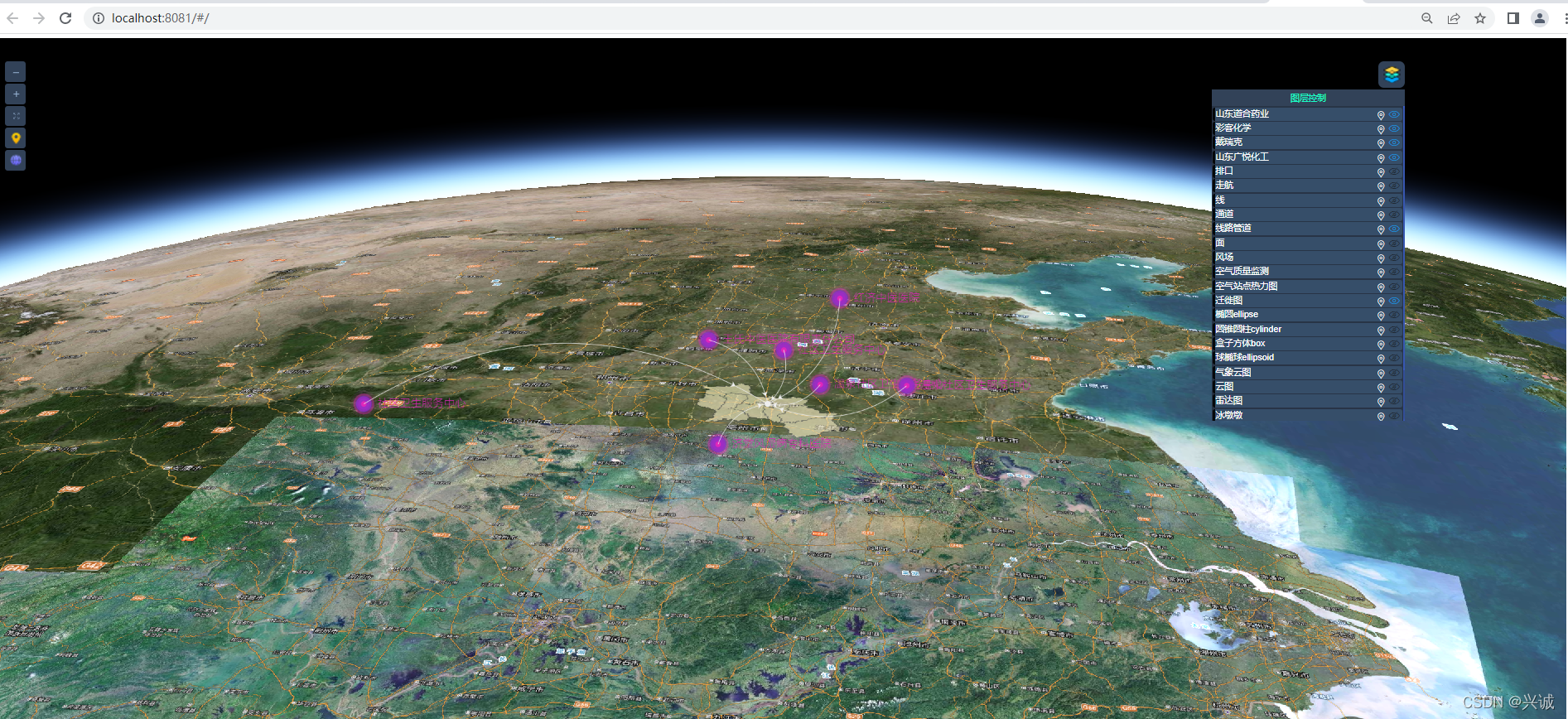Select the 球椭球ellipsoid layer name
Viewport: 1568px width, 719px height.
click(x=1245, y=358)
